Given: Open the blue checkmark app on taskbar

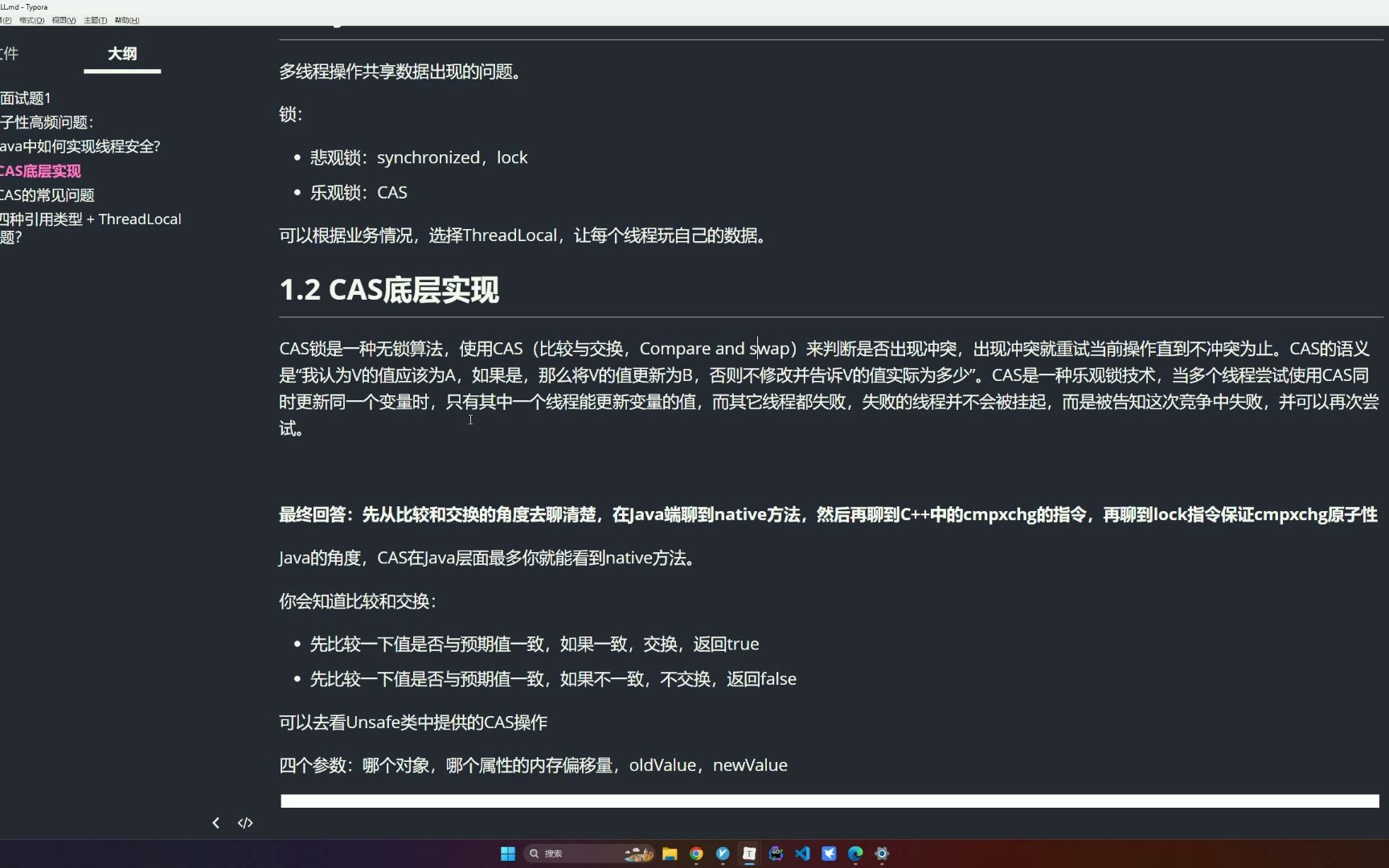Looking at the screenshot, I should pyautogui.click(x=723, y=854).
